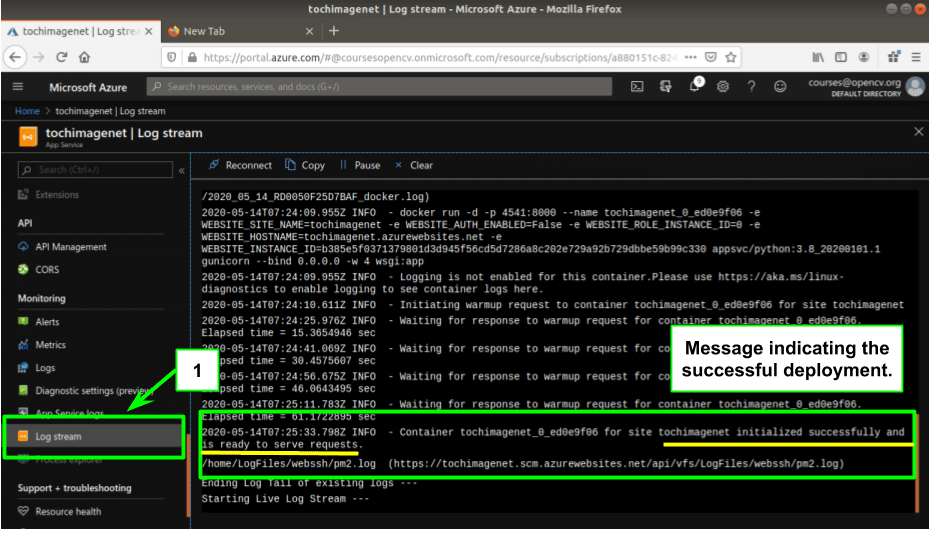
Task: Click the pm2.log scm.azurewebsites.net URL
Action: coord(616,464)
